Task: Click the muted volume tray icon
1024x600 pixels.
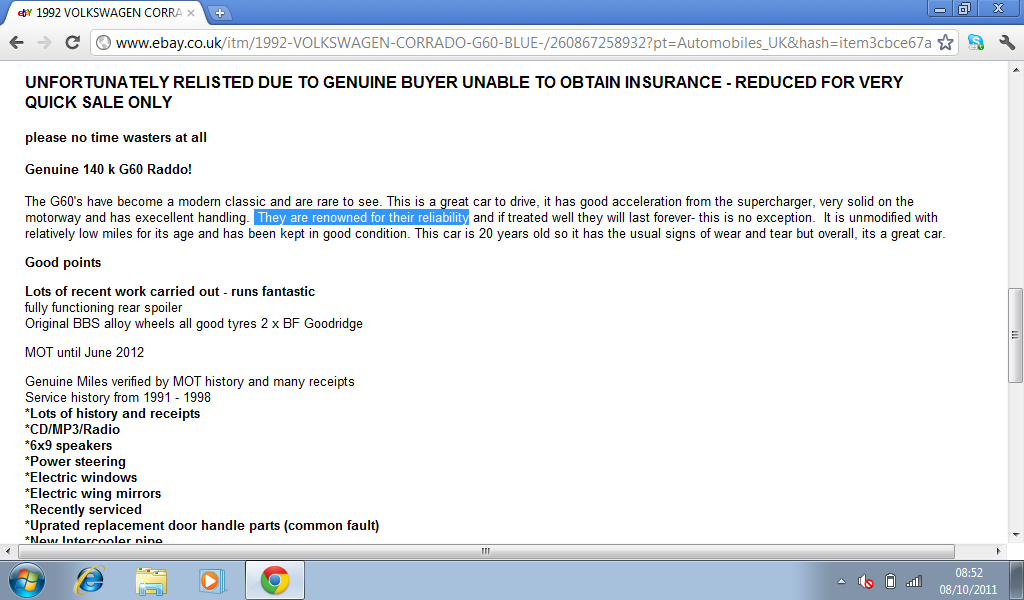Action: coord(866,581)
